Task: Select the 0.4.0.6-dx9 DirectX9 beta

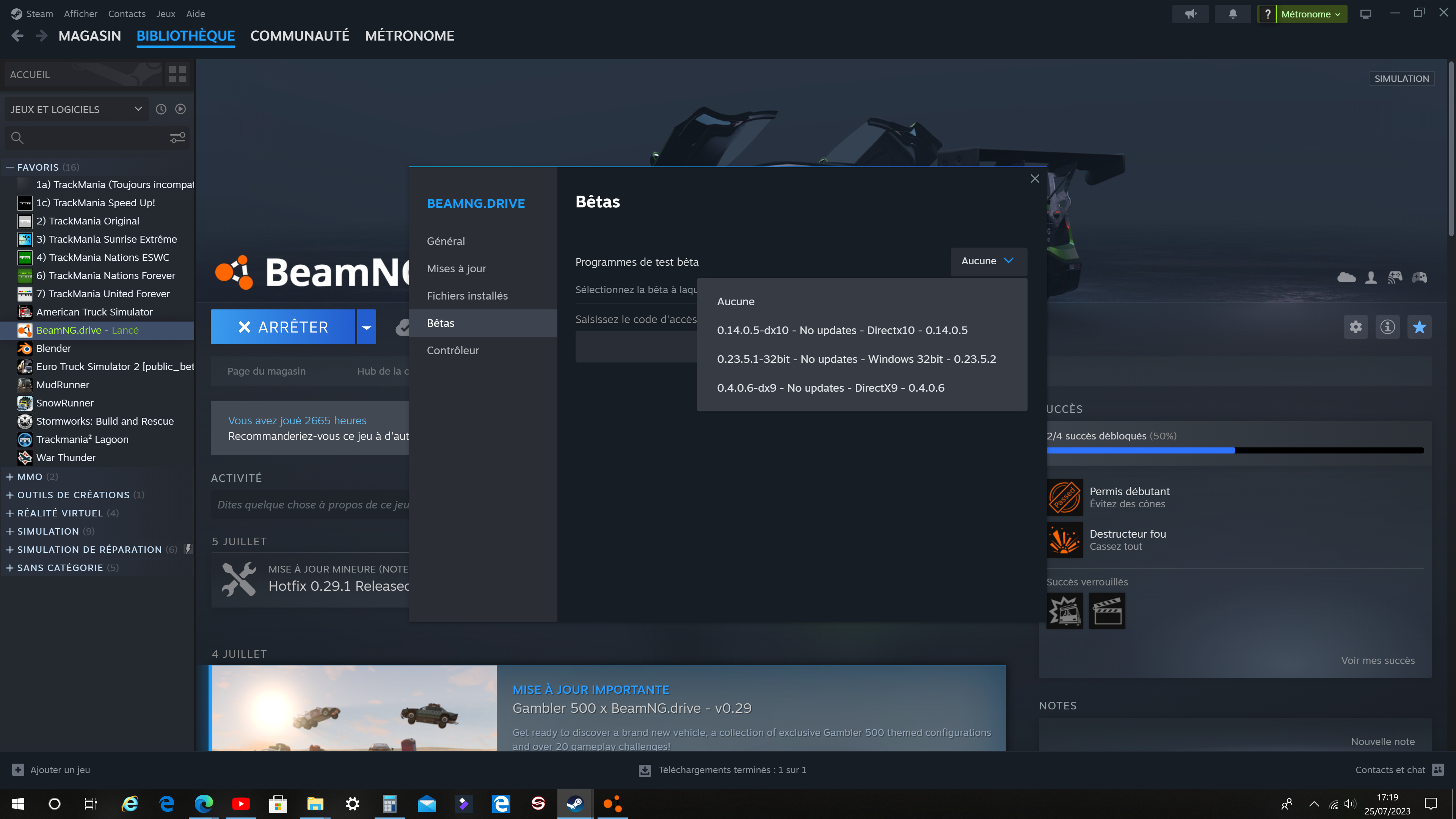Action: click(x=861, y=388)
